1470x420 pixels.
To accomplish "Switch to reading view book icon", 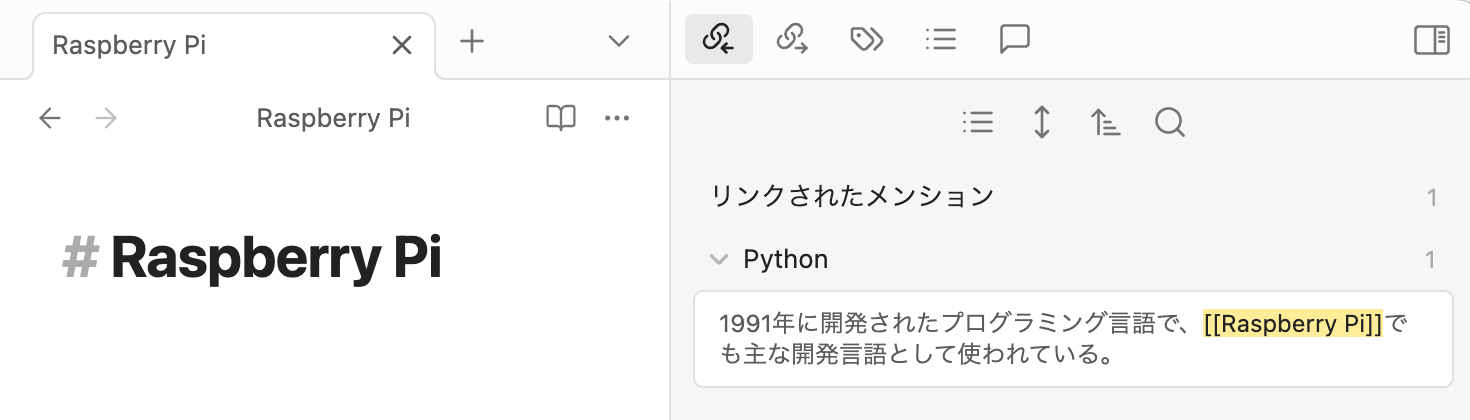I will pyautogui.click(x=561, y=118).
